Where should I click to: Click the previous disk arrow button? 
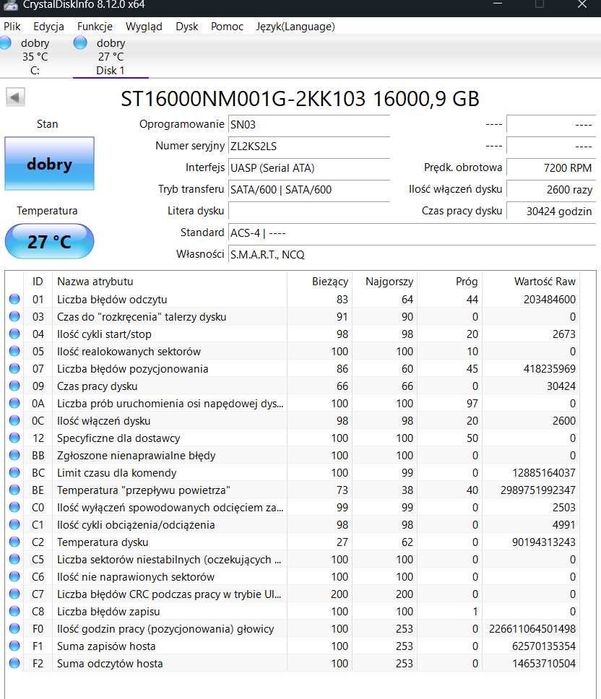(15, 97)
